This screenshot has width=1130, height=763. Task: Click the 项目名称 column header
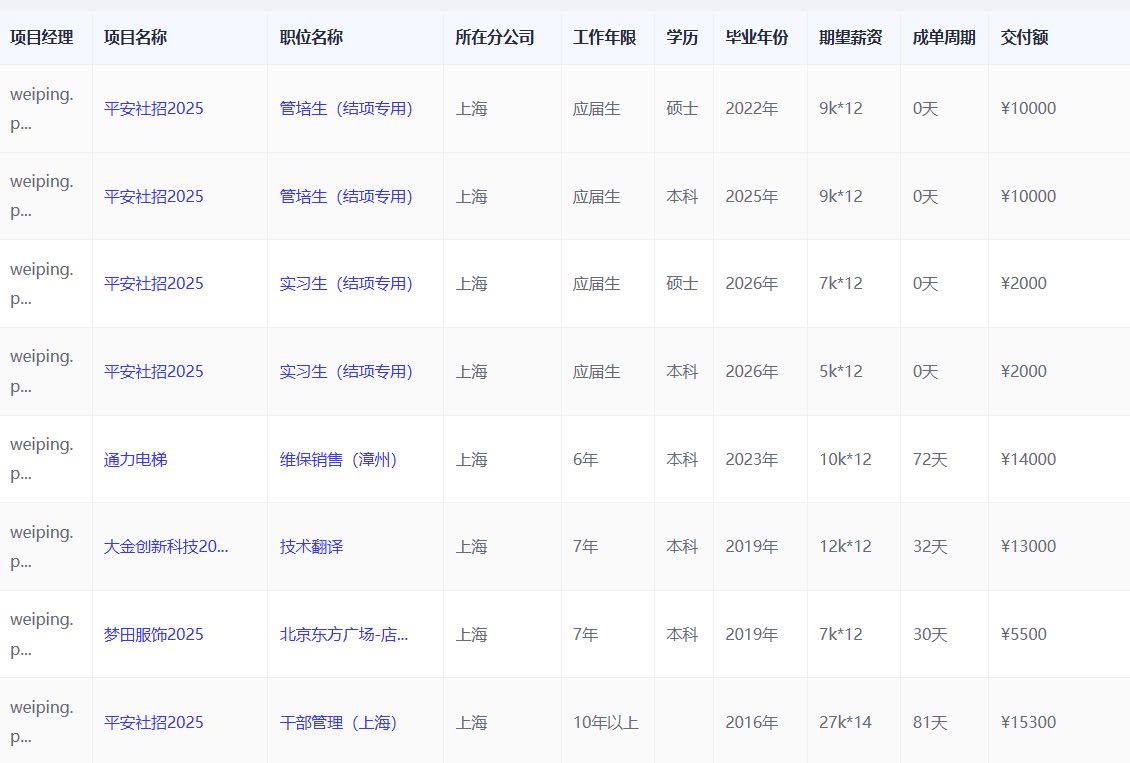coord(135,38)
